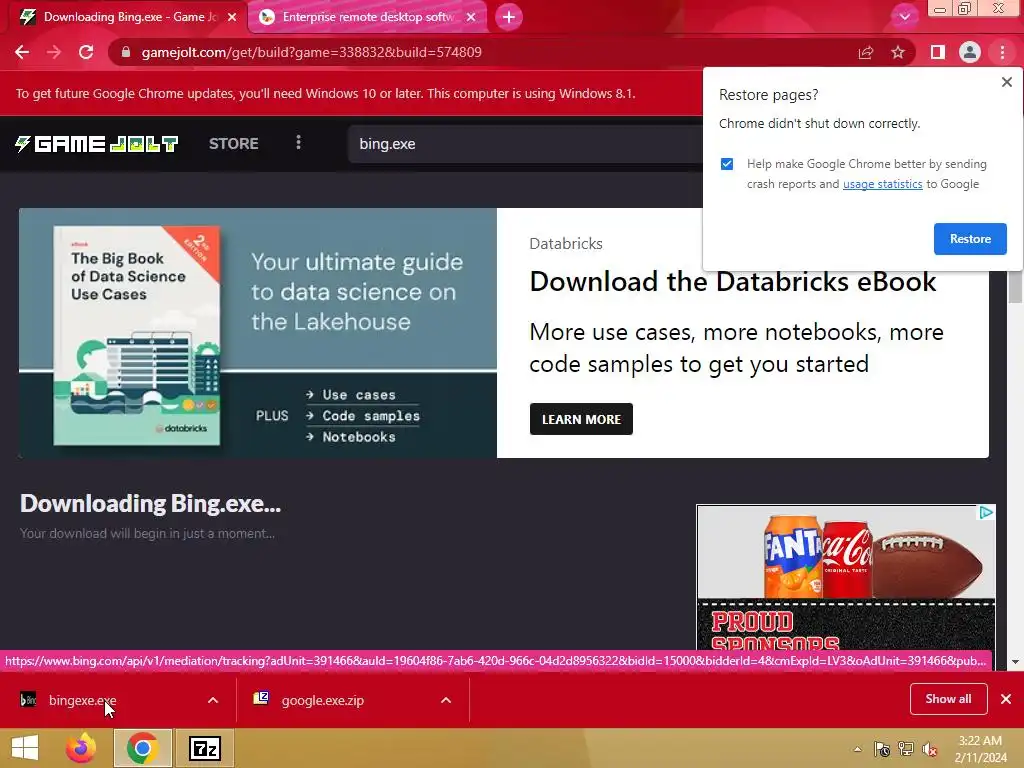Click the Download the Databricks eBook headline
Image resolution: width=1024 pixels, height=768 pixels.
(x=733, y=281)
